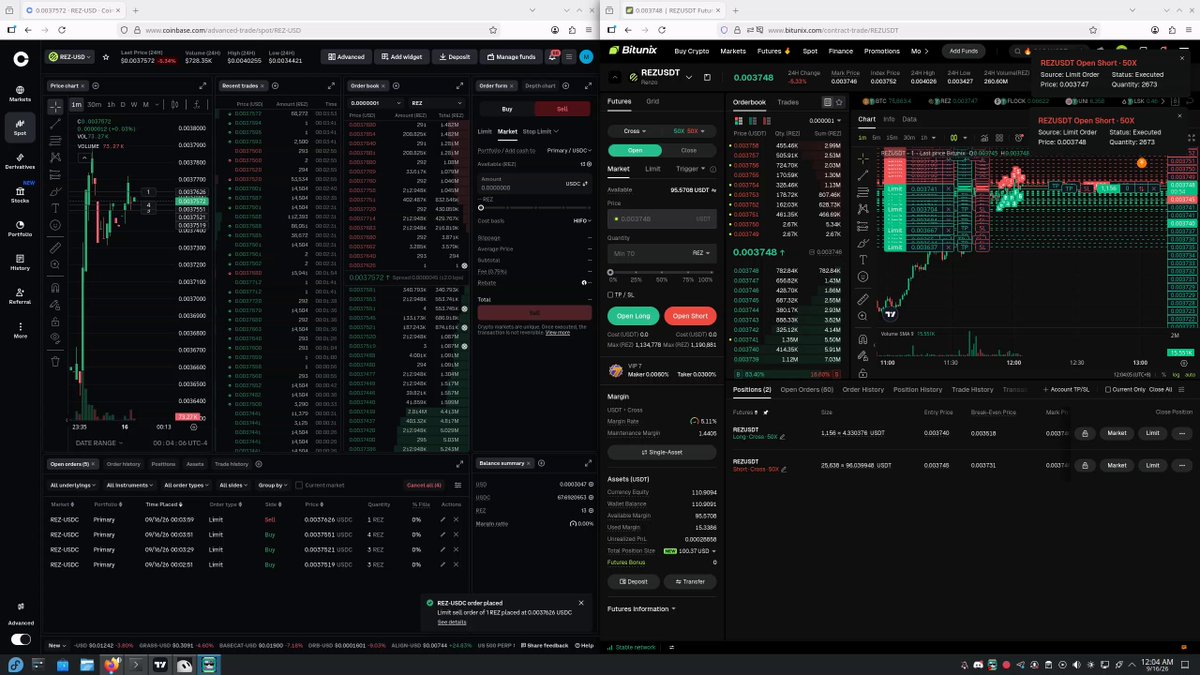Switch the Coinbase order form to Buy
The width and height of the screenshot is (1200, 675).
pos(507,108)
